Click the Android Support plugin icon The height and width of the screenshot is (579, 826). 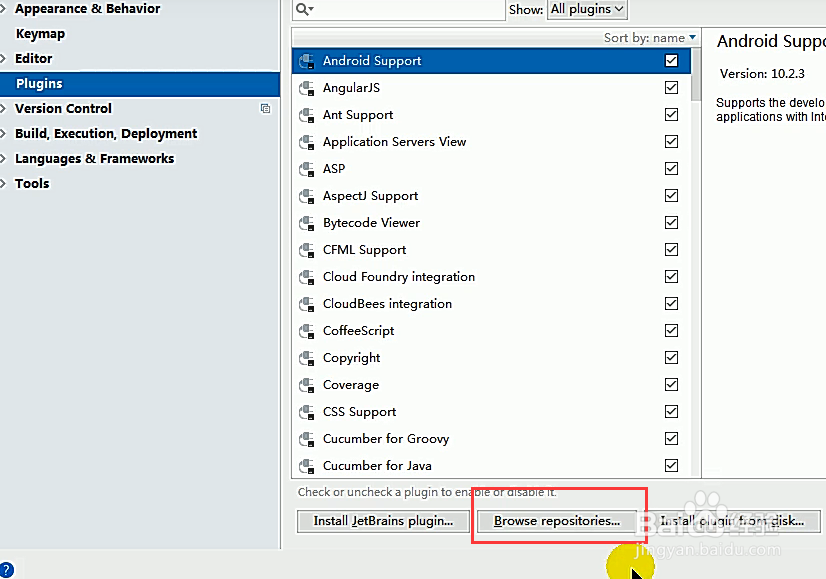(x=307, y=61)
